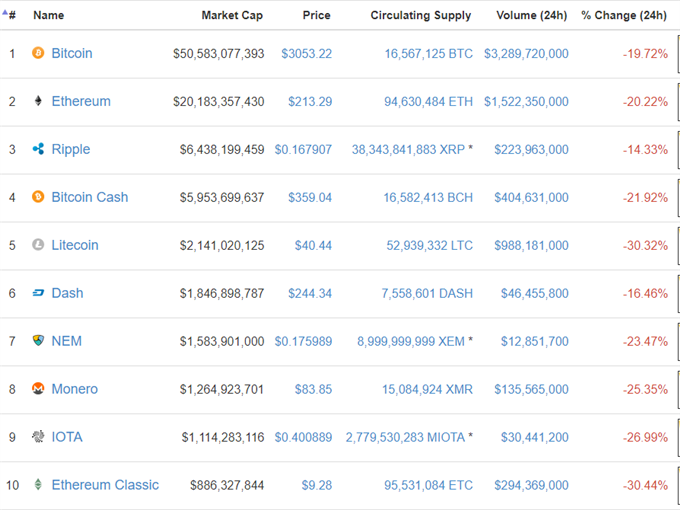Viewport: 680px width, 510px height.
Task: Sort by Volume (24h) column header
Action: 532,15
